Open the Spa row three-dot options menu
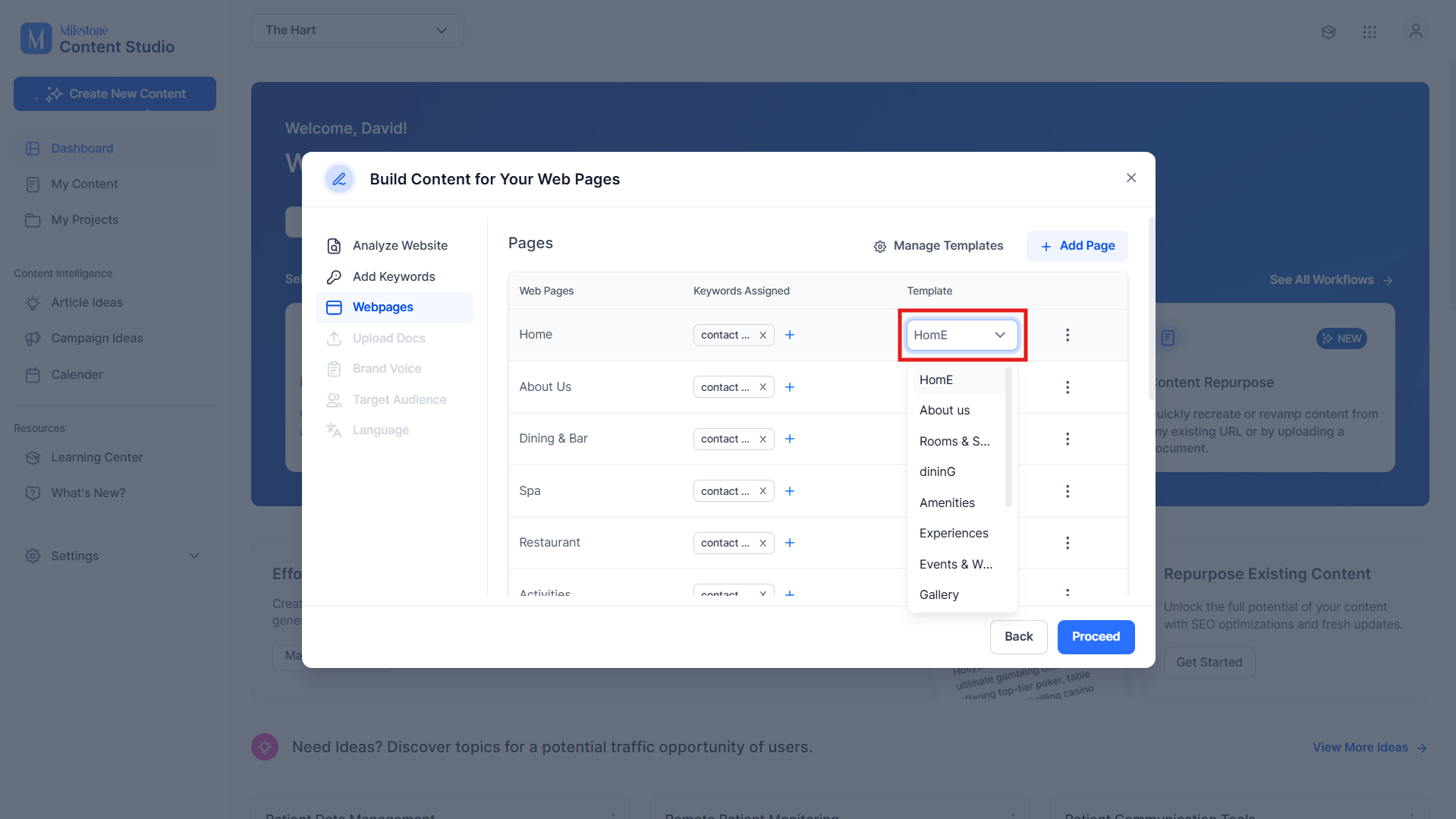 point(1067,491)
